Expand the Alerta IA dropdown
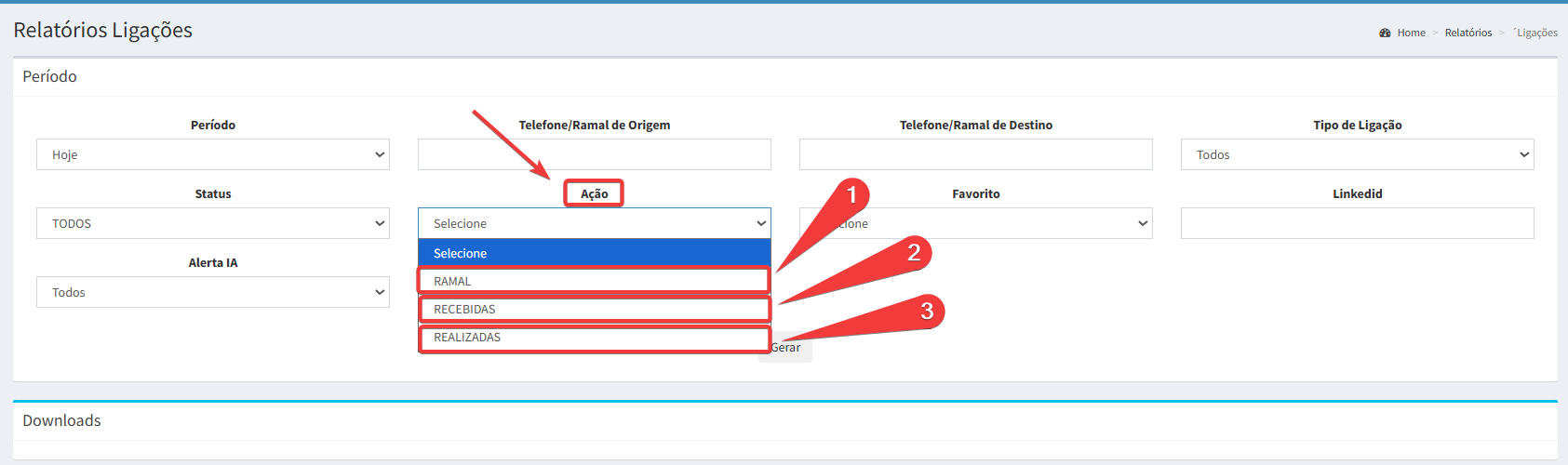This screenshot has width=1568, height=465. coord(212,292)
